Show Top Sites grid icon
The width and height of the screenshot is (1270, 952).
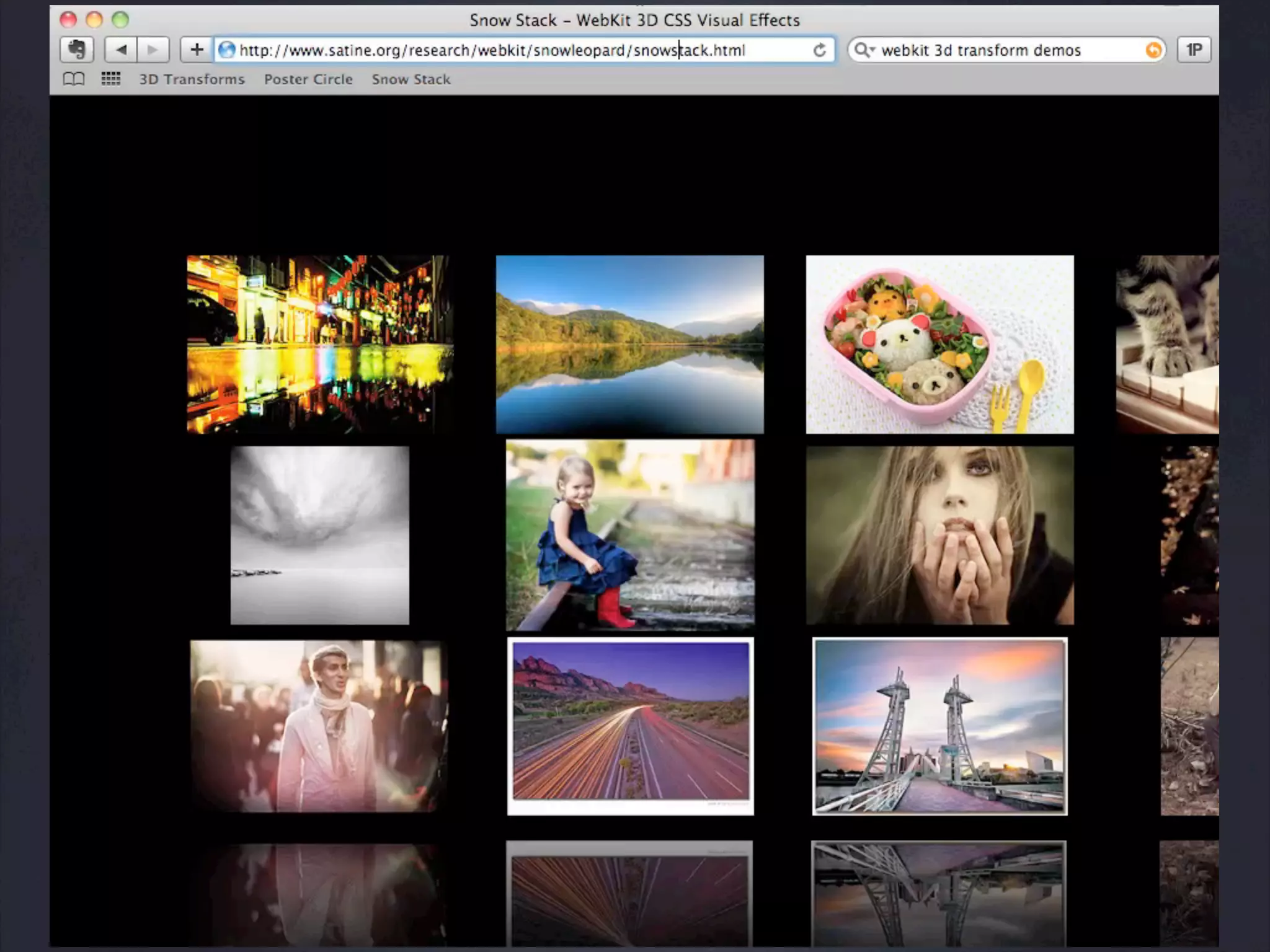pos(111,79)
